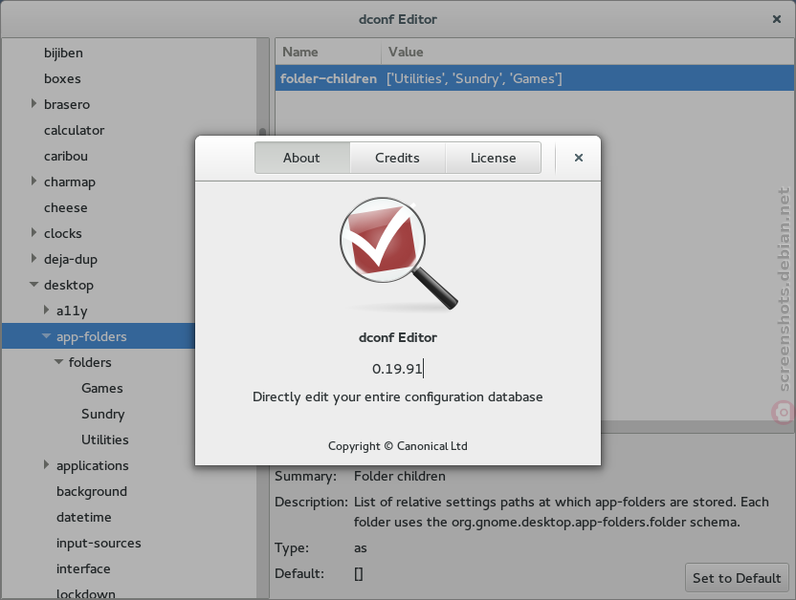The image size is (796, 600).
Task: Select cheese in the tree
Action: point(65,208)
